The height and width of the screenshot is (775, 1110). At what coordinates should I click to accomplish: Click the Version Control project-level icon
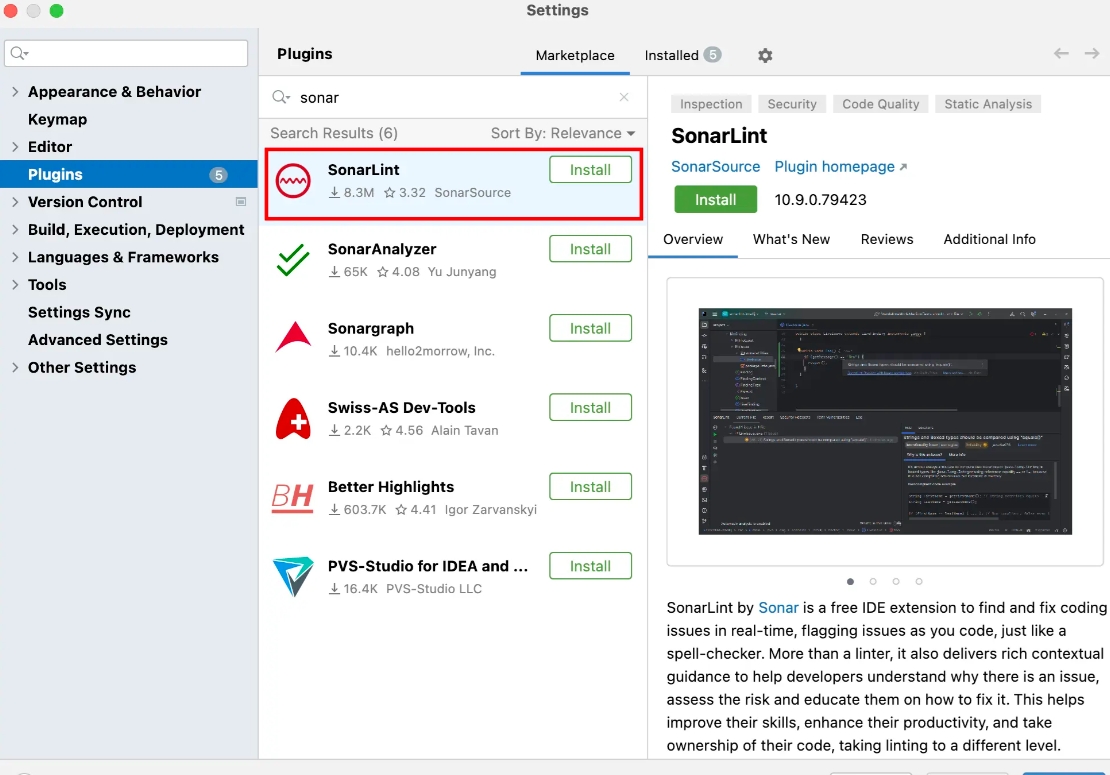pyautogui.click(x=241, y=202)
